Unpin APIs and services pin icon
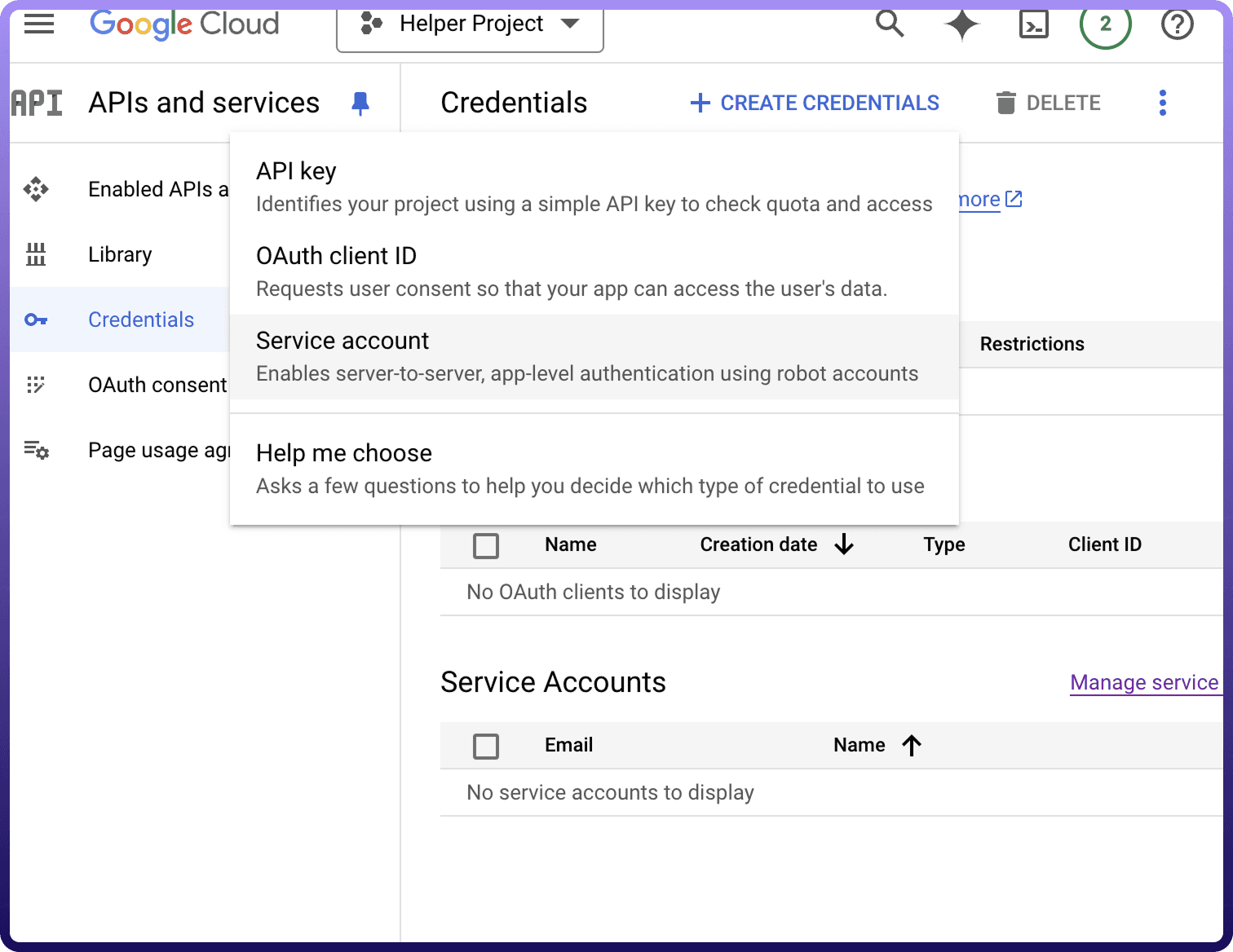The image size is (1233, 952). (x=360, y=104)
